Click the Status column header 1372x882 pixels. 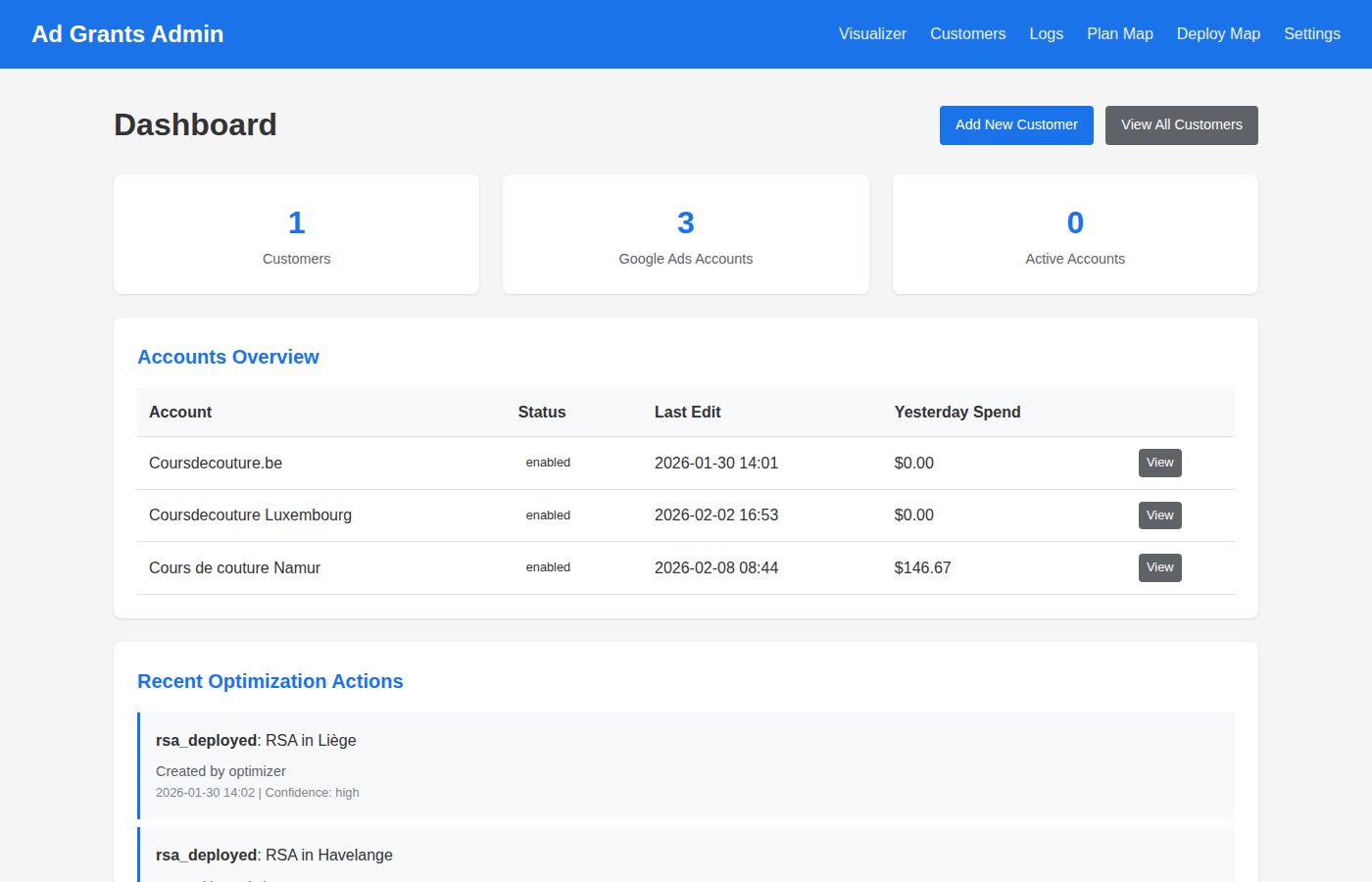[541, 413]
